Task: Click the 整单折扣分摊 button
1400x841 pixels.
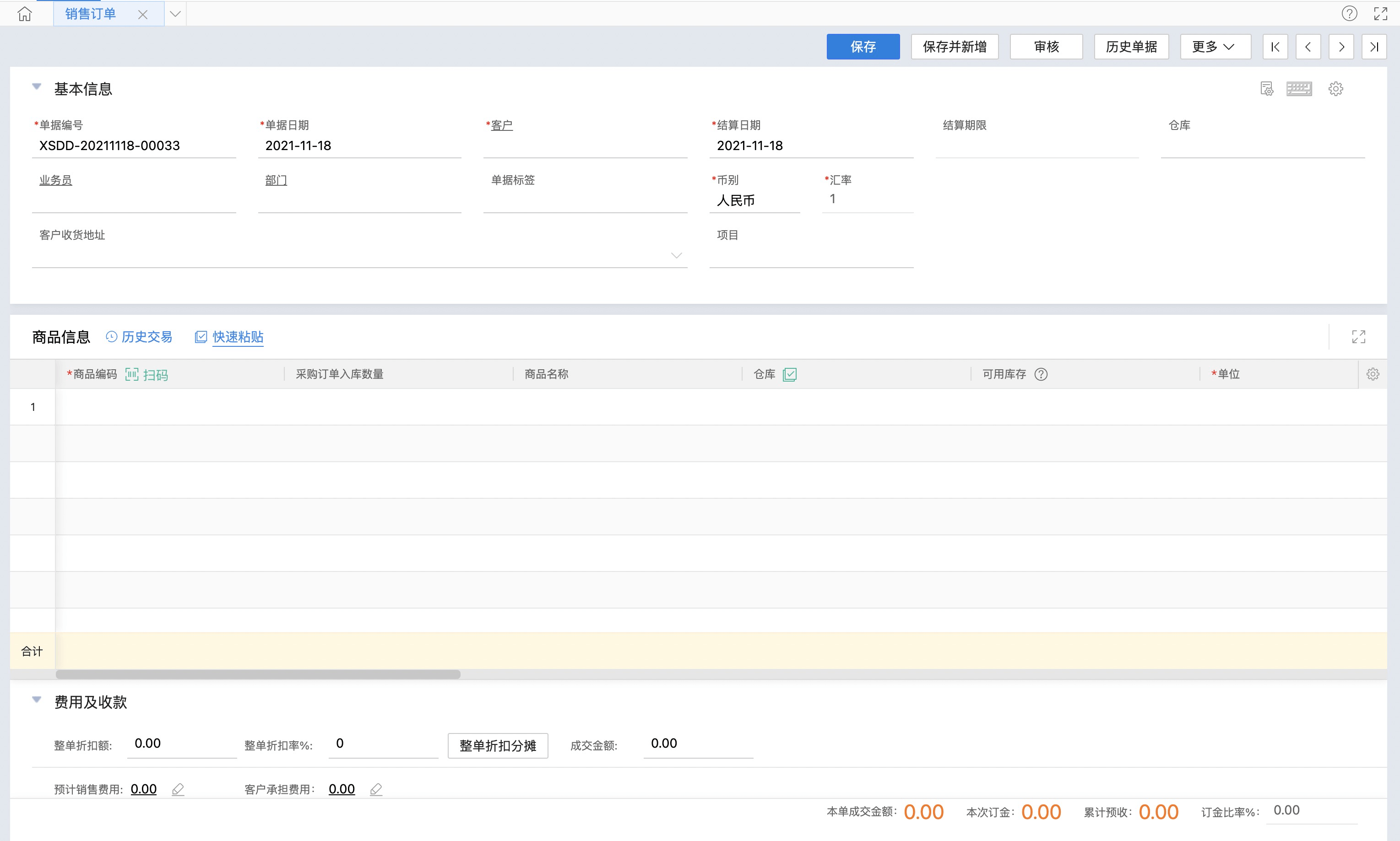Action: point(497,745)
